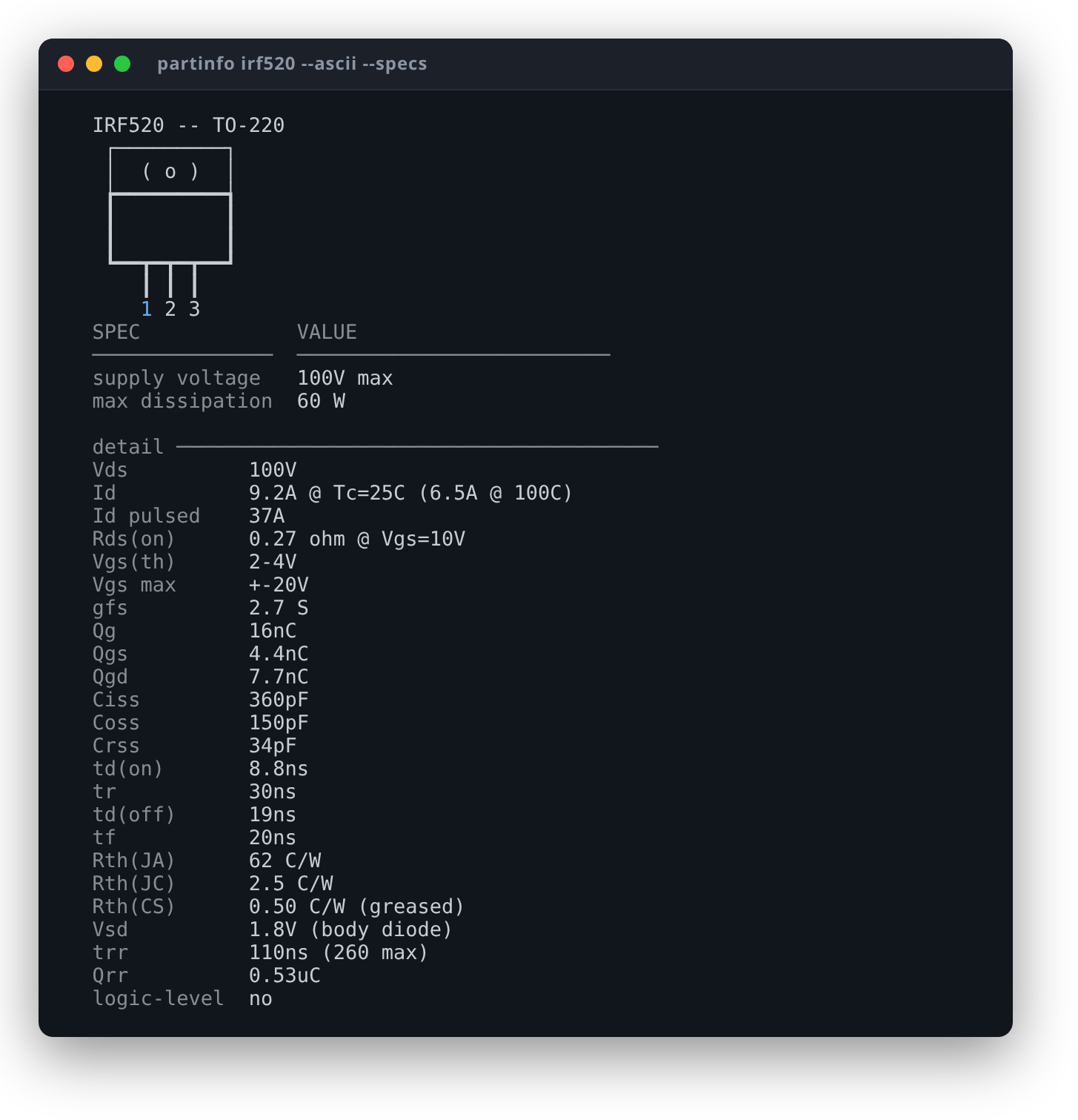Viewport: 1078px width, 1120px height.
Task: Click the '2.7 S' value
Action: click(x=279, y=608)
